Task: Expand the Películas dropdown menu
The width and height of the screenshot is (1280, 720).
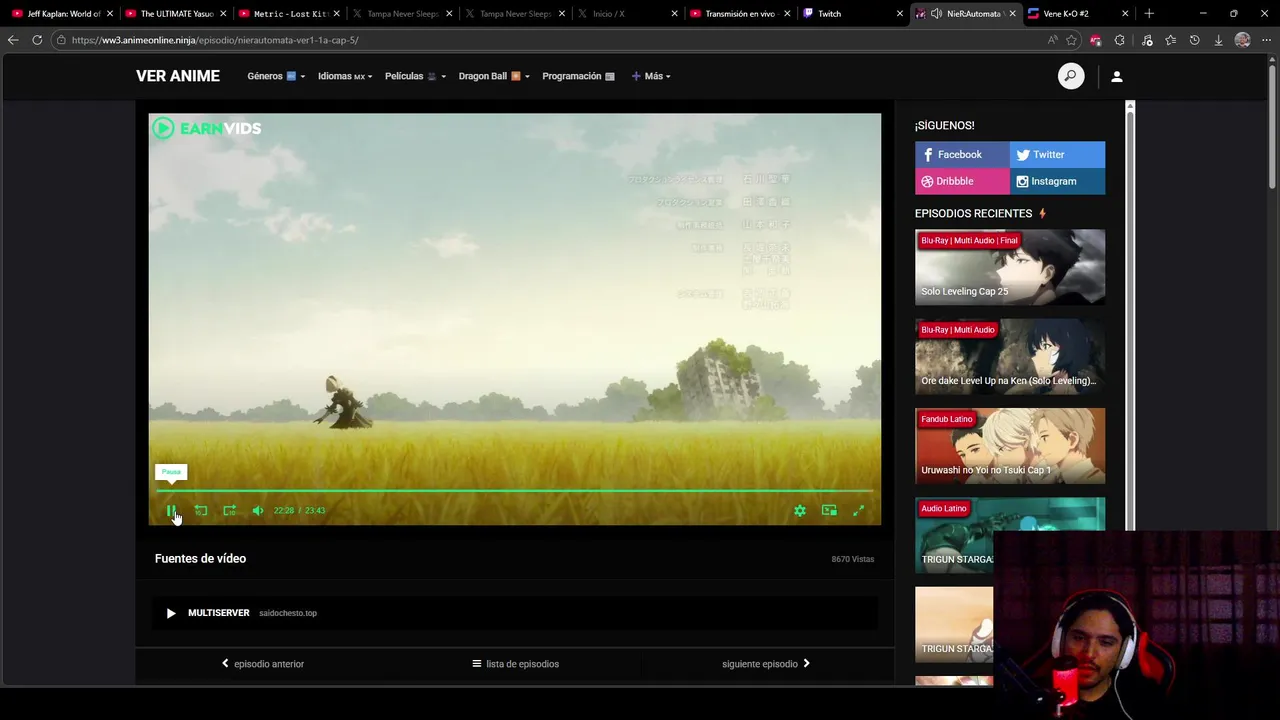Action: (x=415, y=76)
